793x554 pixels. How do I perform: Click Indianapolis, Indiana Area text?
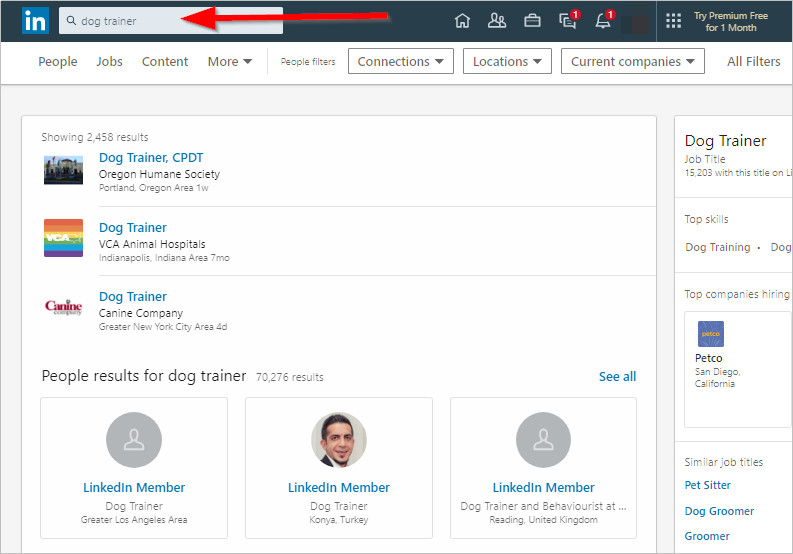click(154, 258)
